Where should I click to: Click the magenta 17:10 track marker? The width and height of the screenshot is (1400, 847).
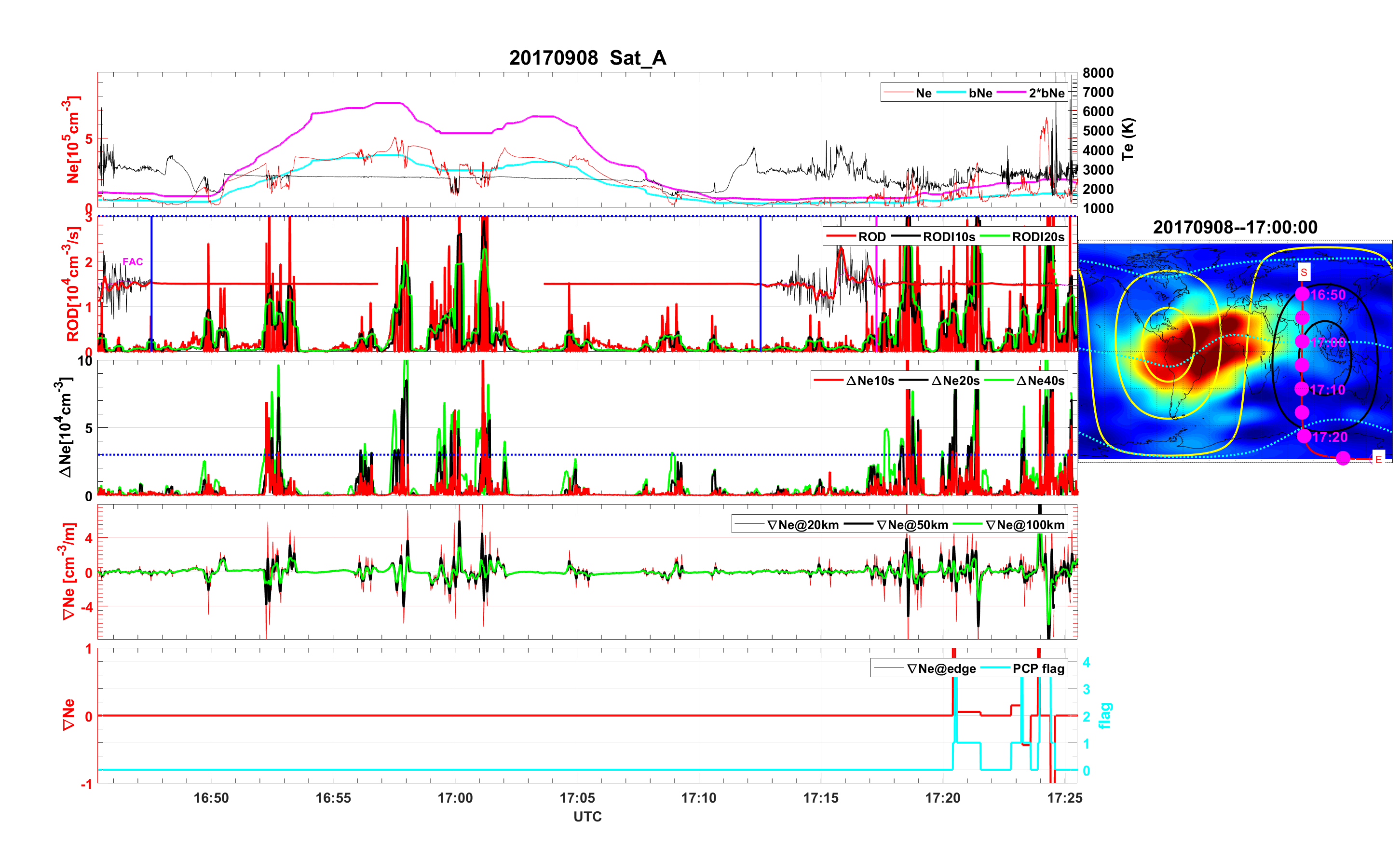[x=1302, y=389]
